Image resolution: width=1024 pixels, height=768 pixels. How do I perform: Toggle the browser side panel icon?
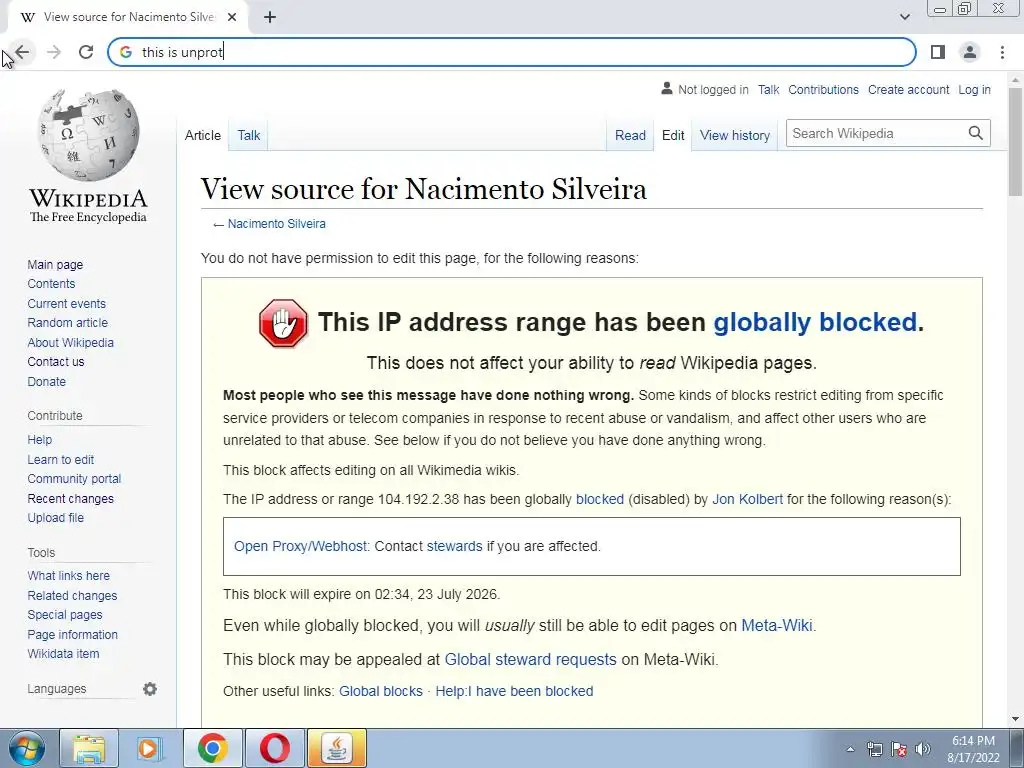938,52
